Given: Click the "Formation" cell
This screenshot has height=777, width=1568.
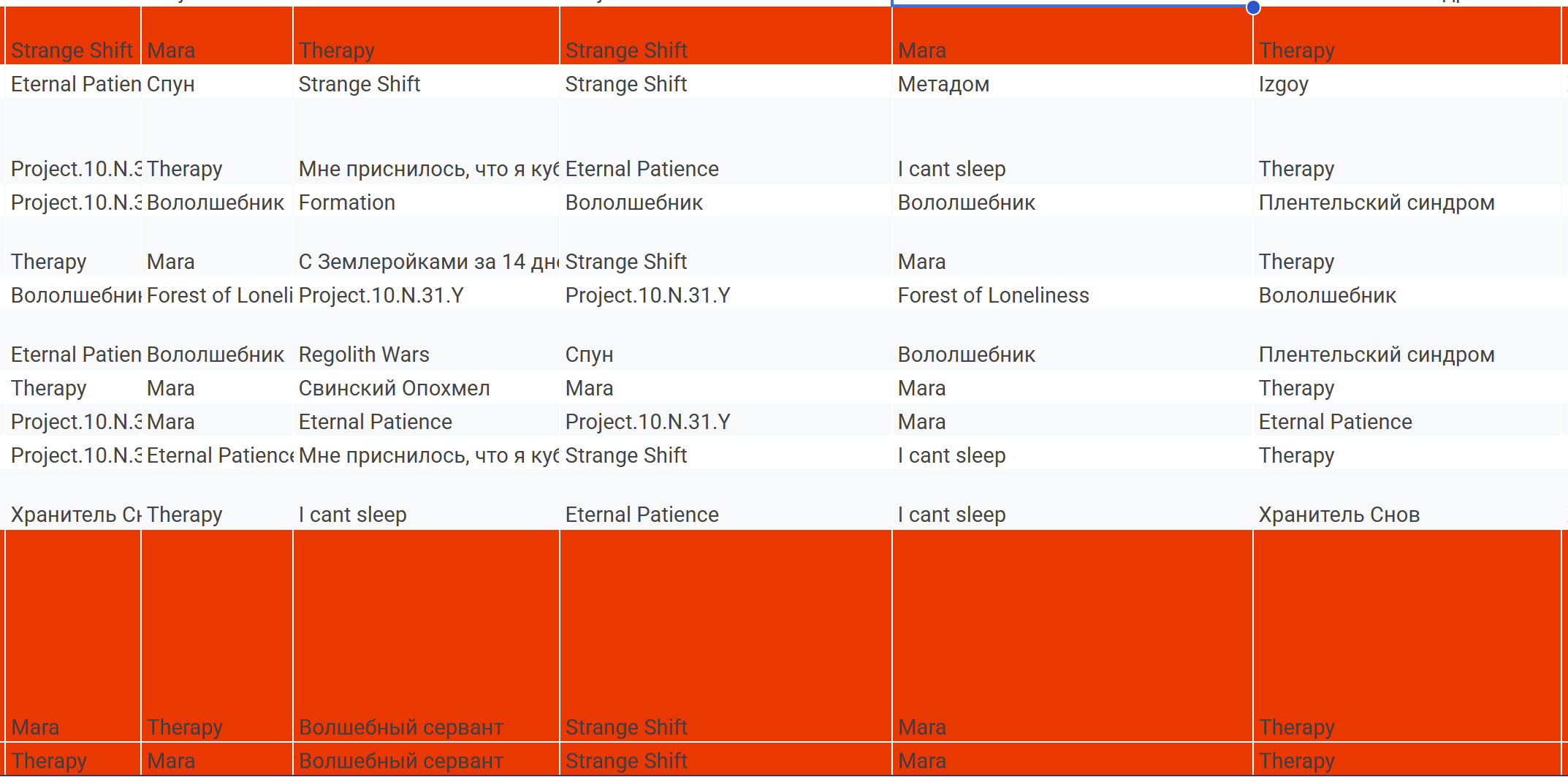Looking at the screenshot, I should click(x=347, y=202).
